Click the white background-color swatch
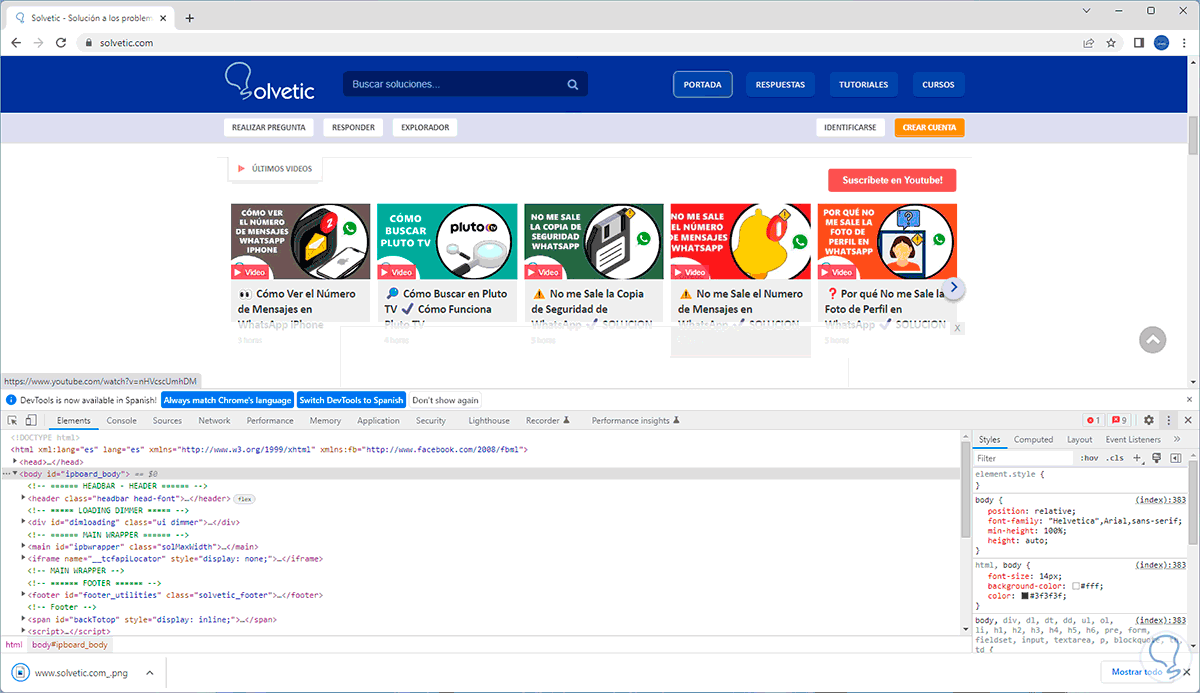This screenshot has width=1200, height=693. (x=1075, y=586)
